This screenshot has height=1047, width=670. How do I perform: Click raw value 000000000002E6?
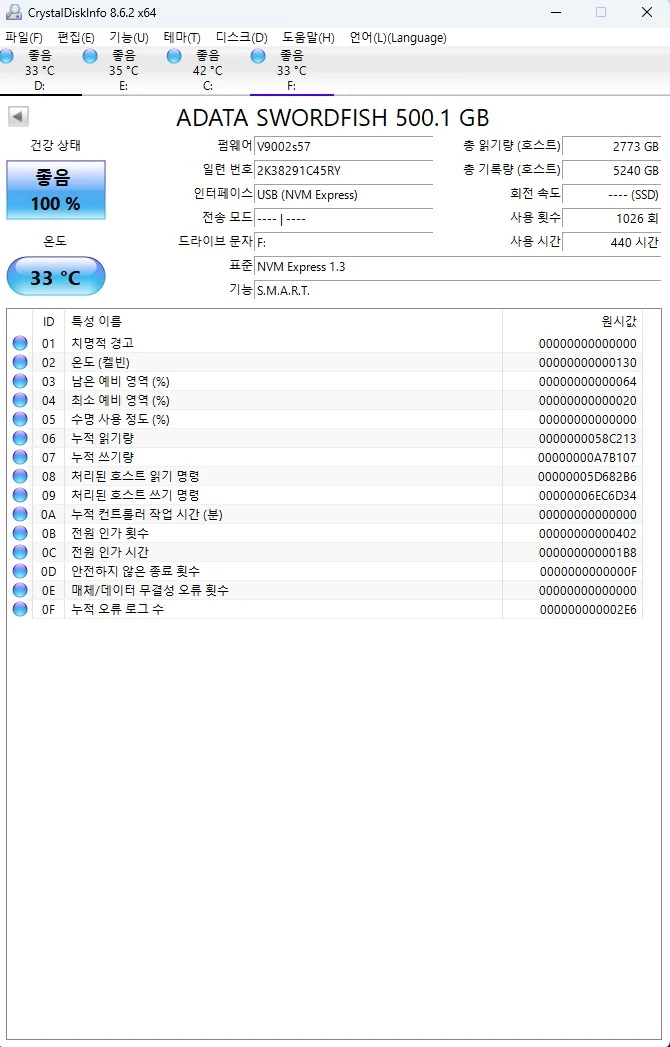coord(587,610)
